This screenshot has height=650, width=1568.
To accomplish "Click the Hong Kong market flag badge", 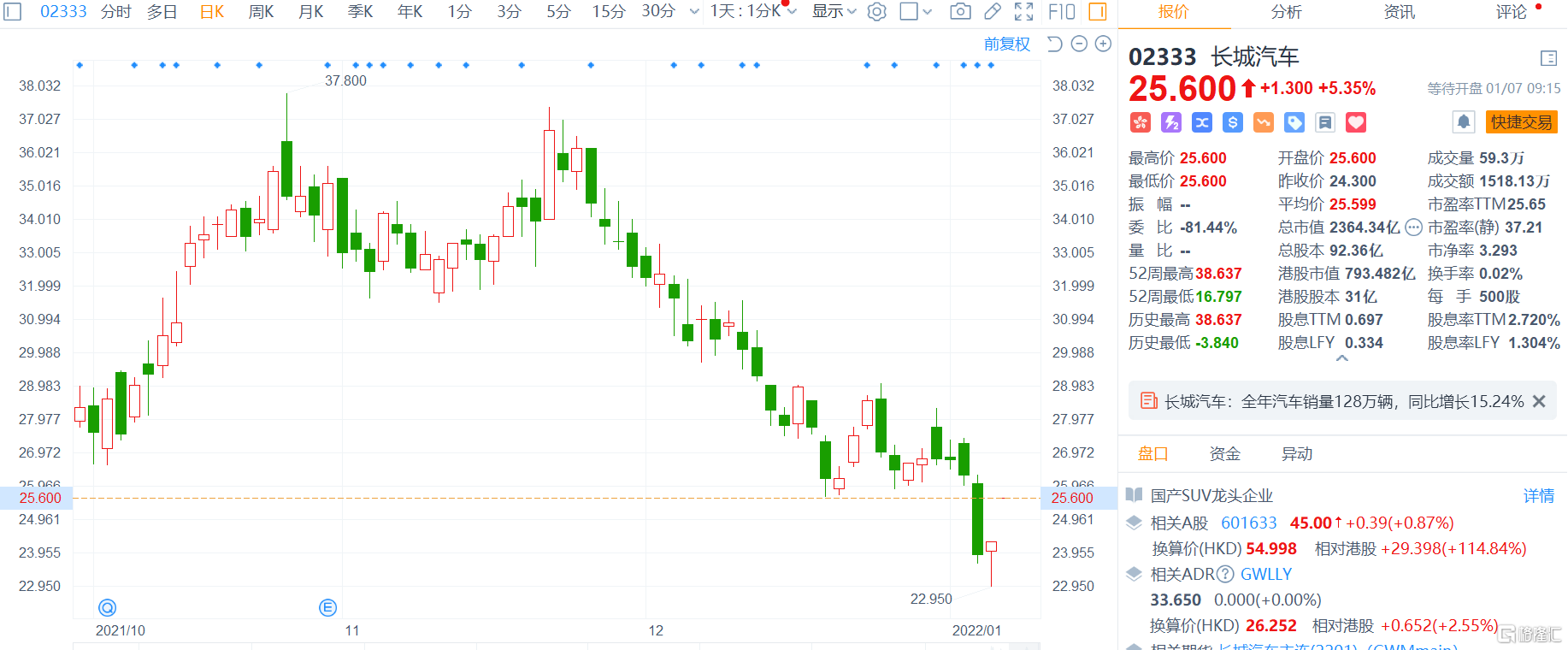I will point(1141,122).
